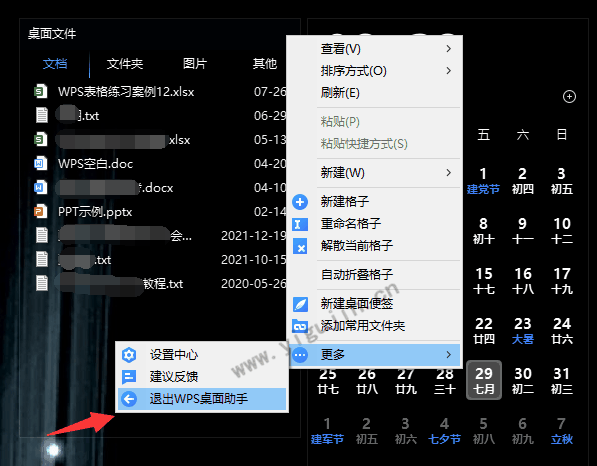Click the docx file icon dated 04-10

(41, 187)
